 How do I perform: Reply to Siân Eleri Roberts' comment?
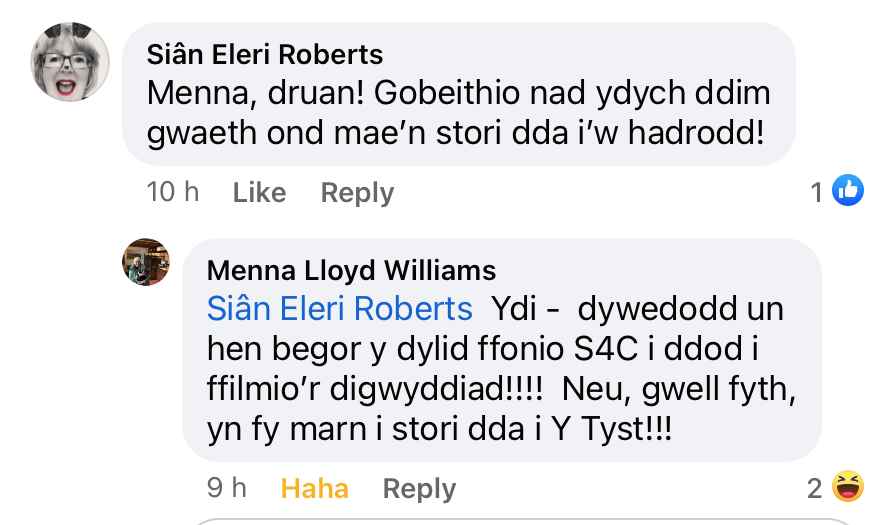(x=357, y=193)
